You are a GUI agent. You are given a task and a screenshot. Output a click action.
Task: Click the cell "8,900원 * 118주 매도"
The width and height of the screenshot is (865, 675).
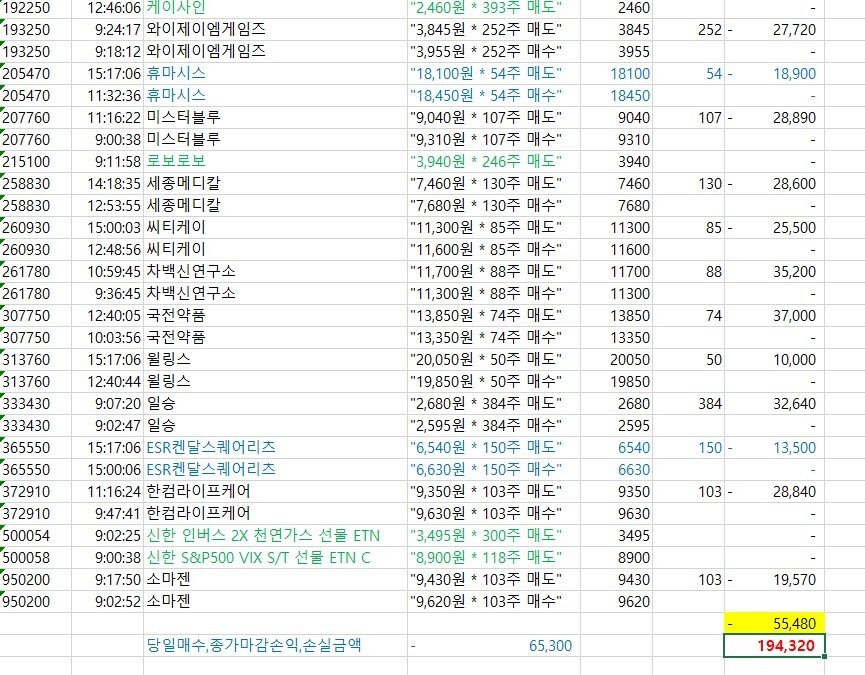click(494, 558)
